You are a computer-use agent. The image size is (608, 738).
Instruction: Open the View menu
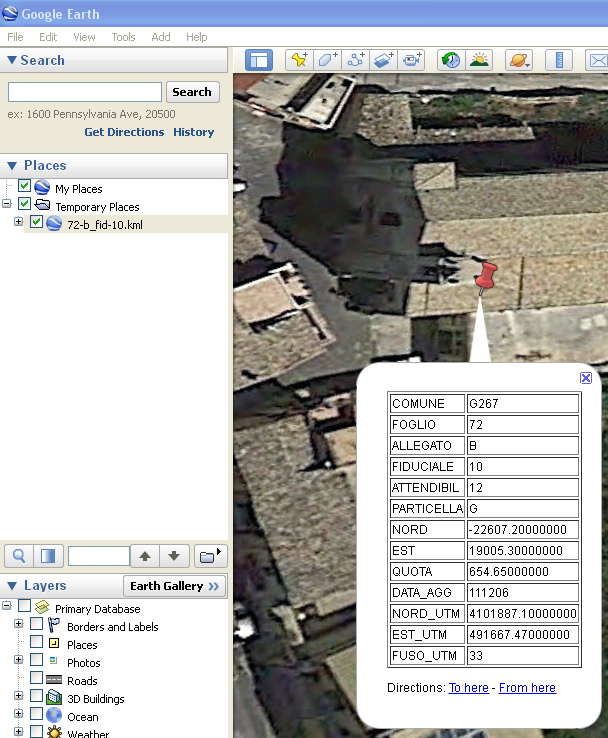click(84, 37)
